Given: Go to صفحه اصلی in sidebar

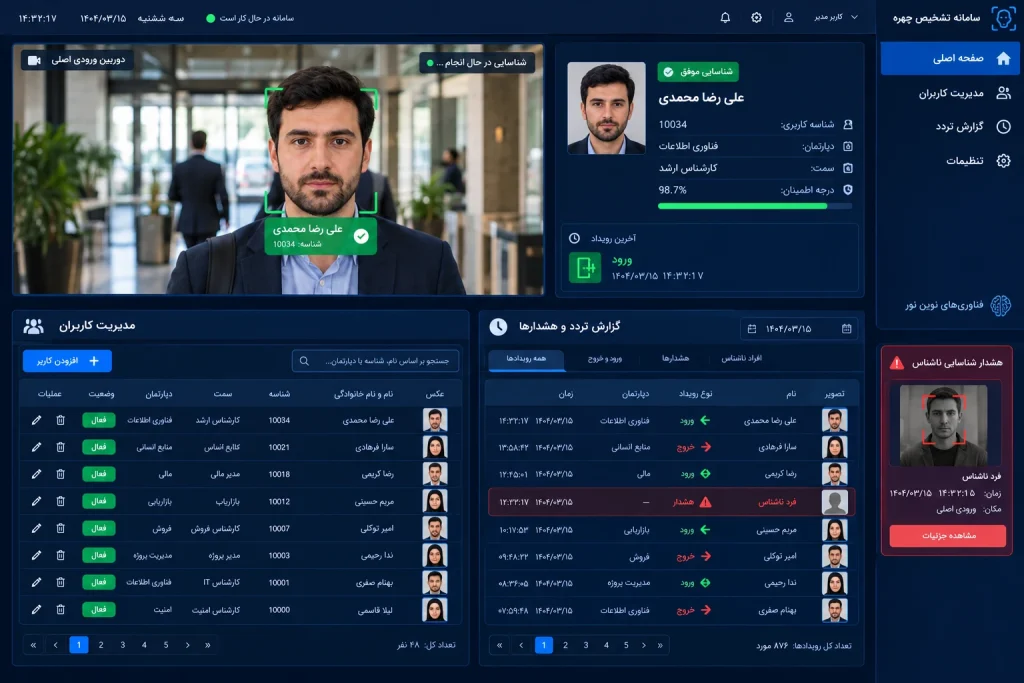Looking at the screenshot, I should coord(950,59).
